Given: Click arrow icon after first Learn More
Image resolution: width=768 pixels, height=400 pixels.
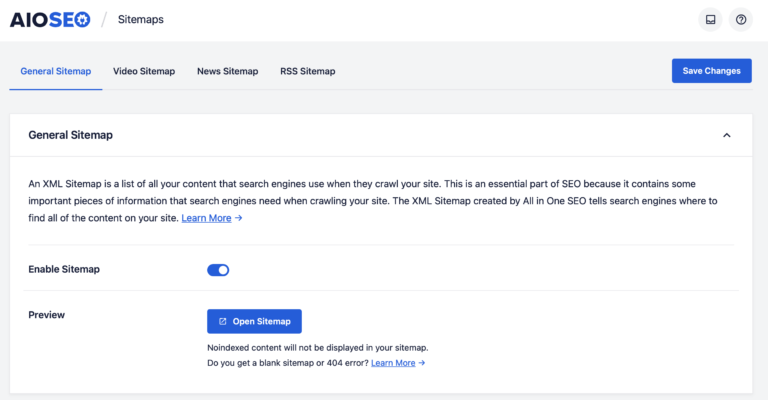Looking at the screenshot, I should 239,218.
